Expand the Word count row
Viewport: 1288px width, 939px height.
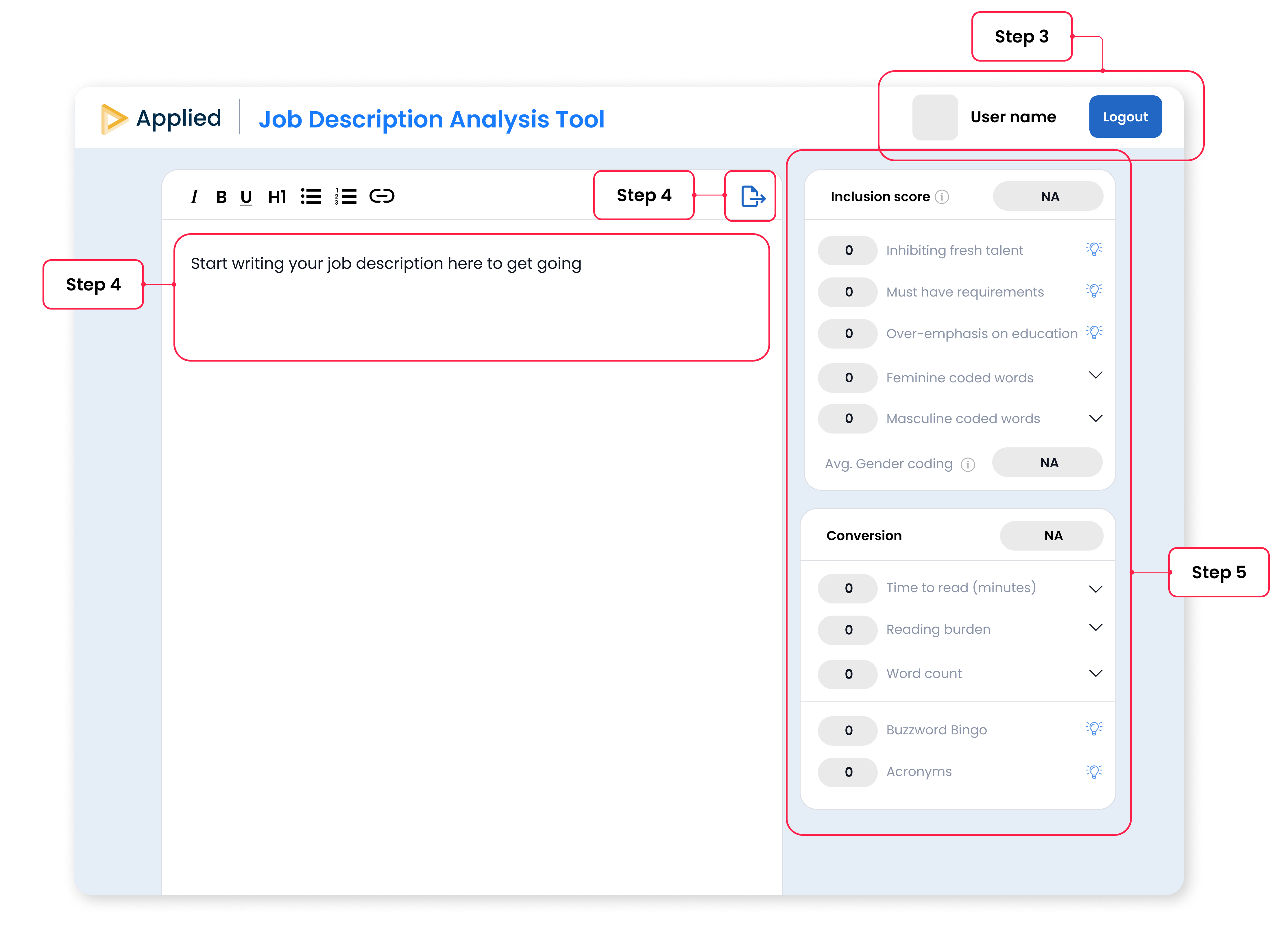1095,673
